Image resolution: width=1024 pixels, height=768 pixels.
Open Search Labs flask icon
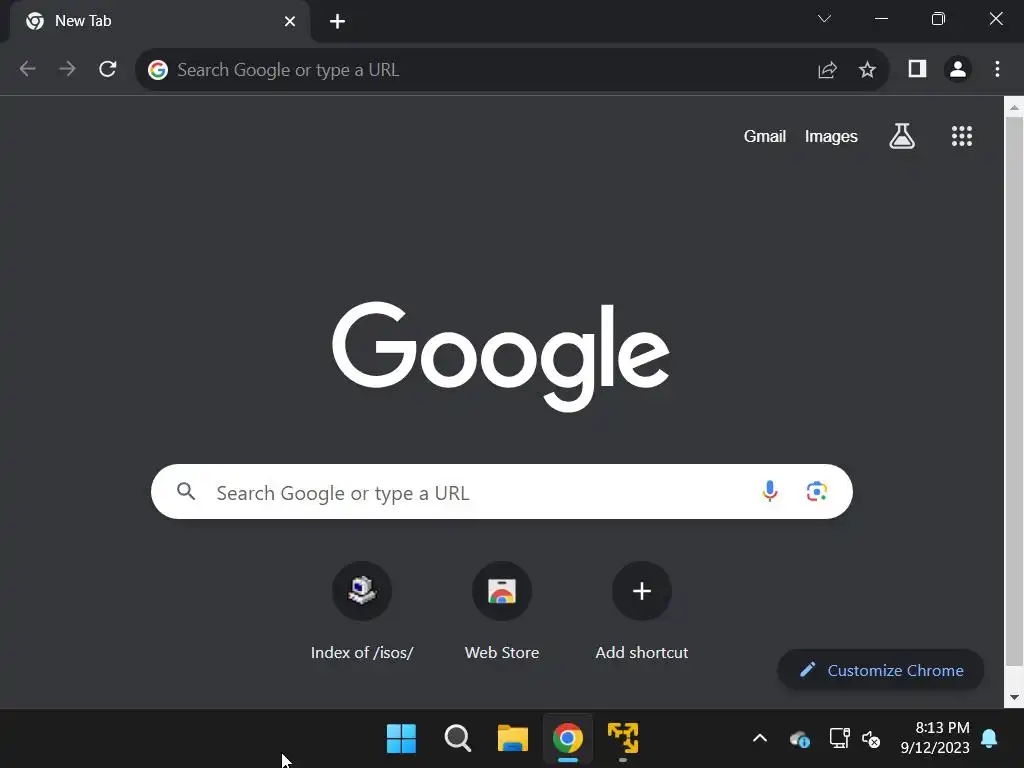coord(902,136)
